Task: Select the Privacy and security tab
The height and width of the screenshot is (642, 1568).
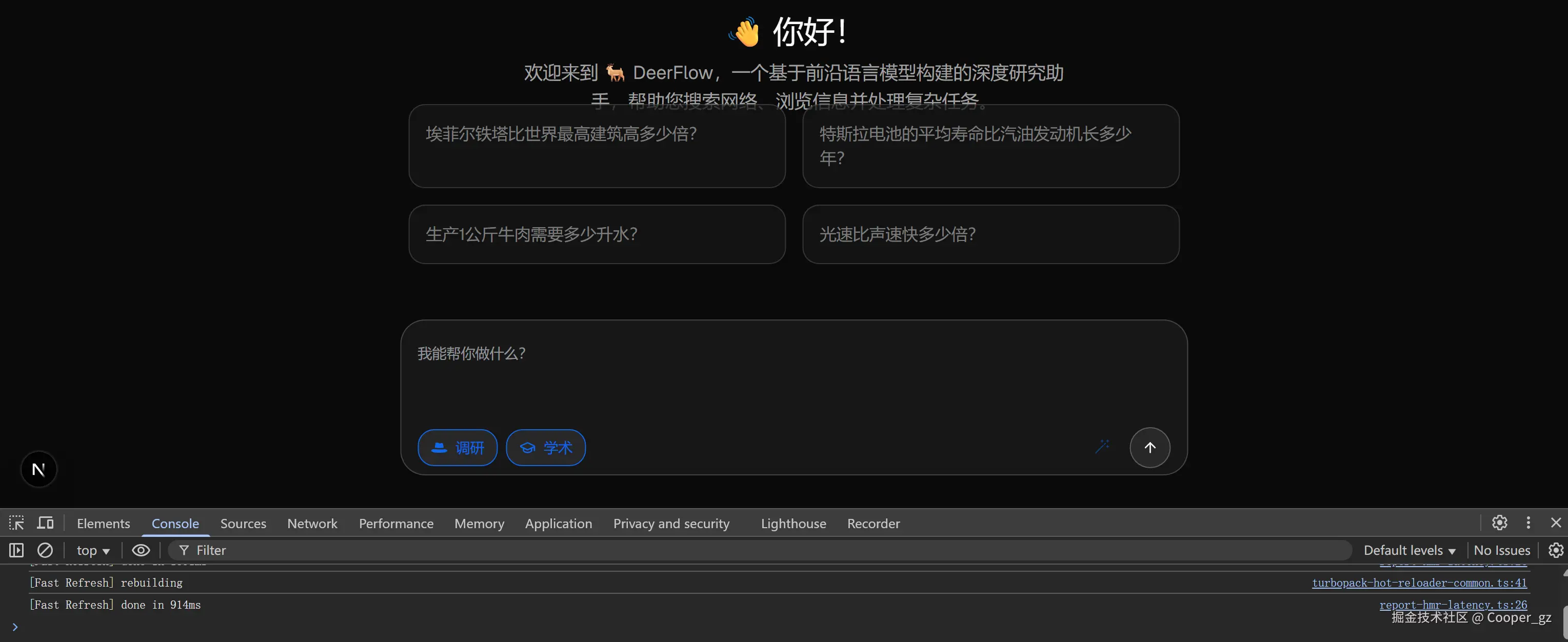Action: coord(671,524)
